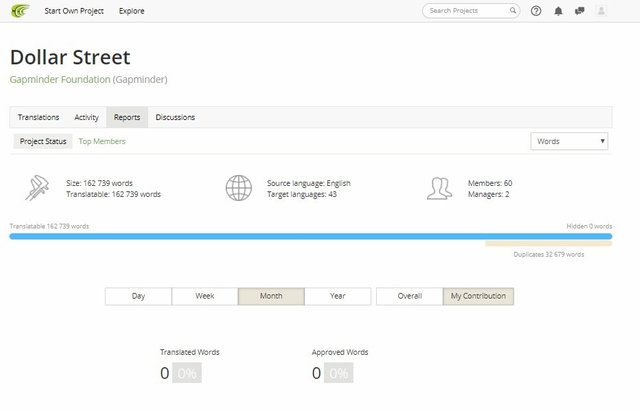
Task: Click the globe languages icon
Action: (x=239, y=188)
